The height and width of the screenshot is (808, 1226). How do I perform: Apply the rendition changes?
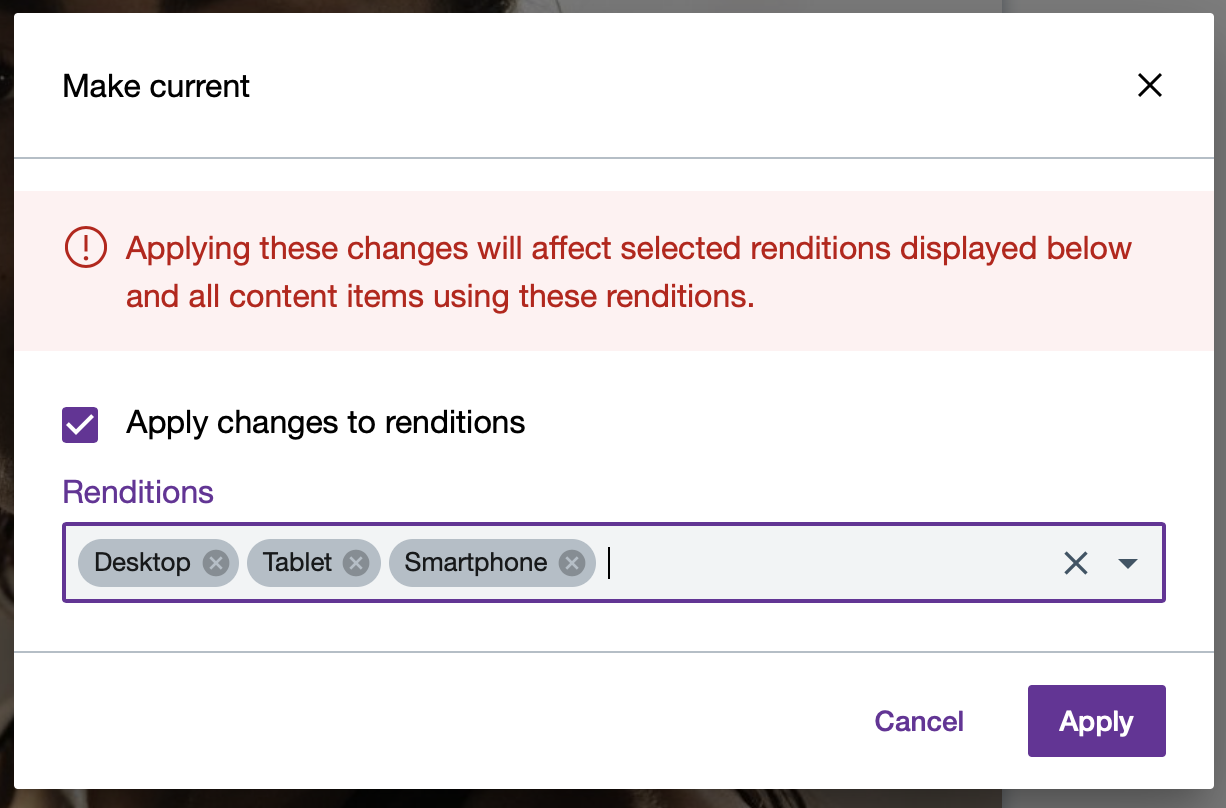pos(1096,721)
